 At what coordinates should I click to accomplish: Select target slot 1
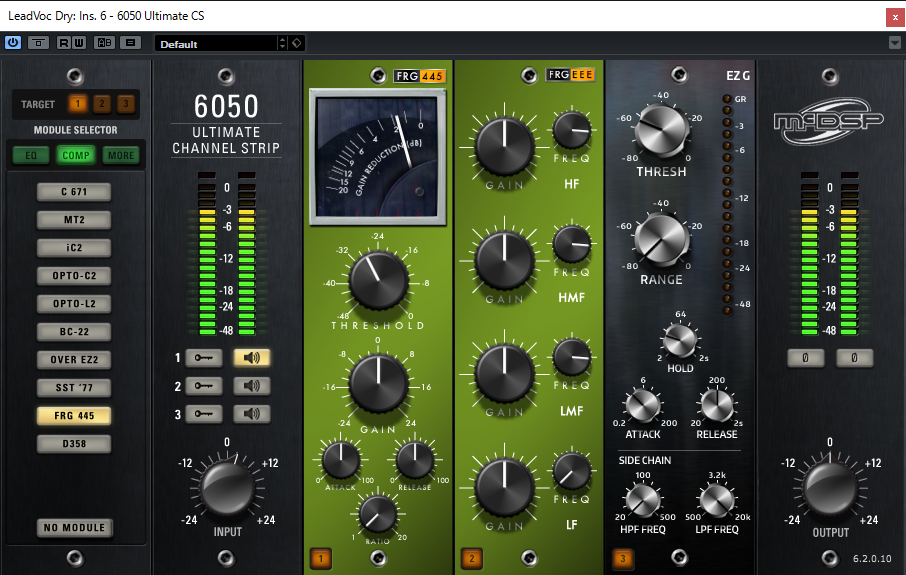pos(77,104)
